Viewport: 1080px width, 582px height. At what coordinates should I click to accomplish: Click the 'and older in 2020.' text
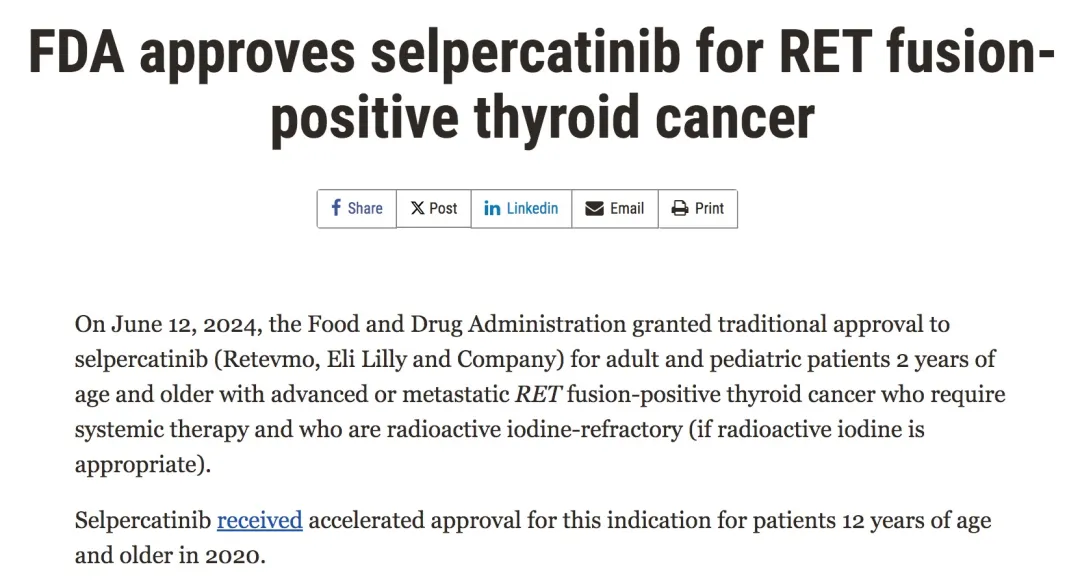pos(170,555)
